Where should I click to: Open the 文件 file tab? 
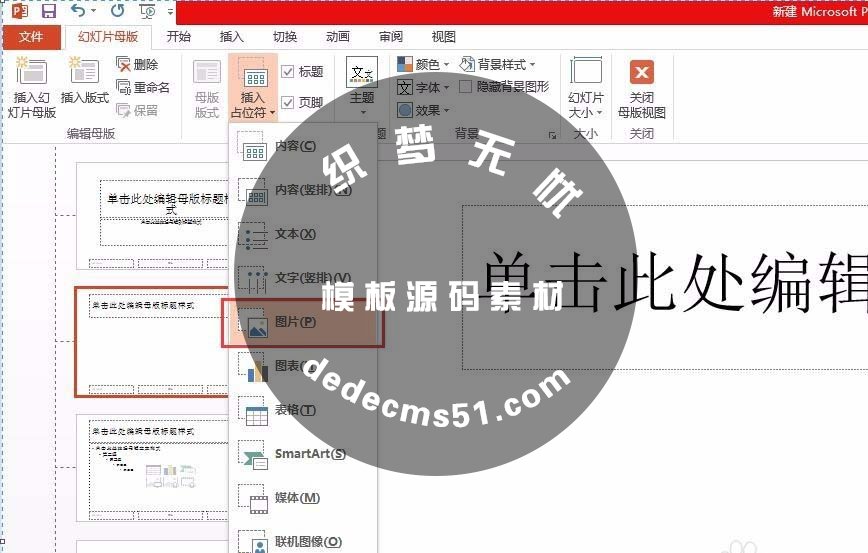pos(31,37)
